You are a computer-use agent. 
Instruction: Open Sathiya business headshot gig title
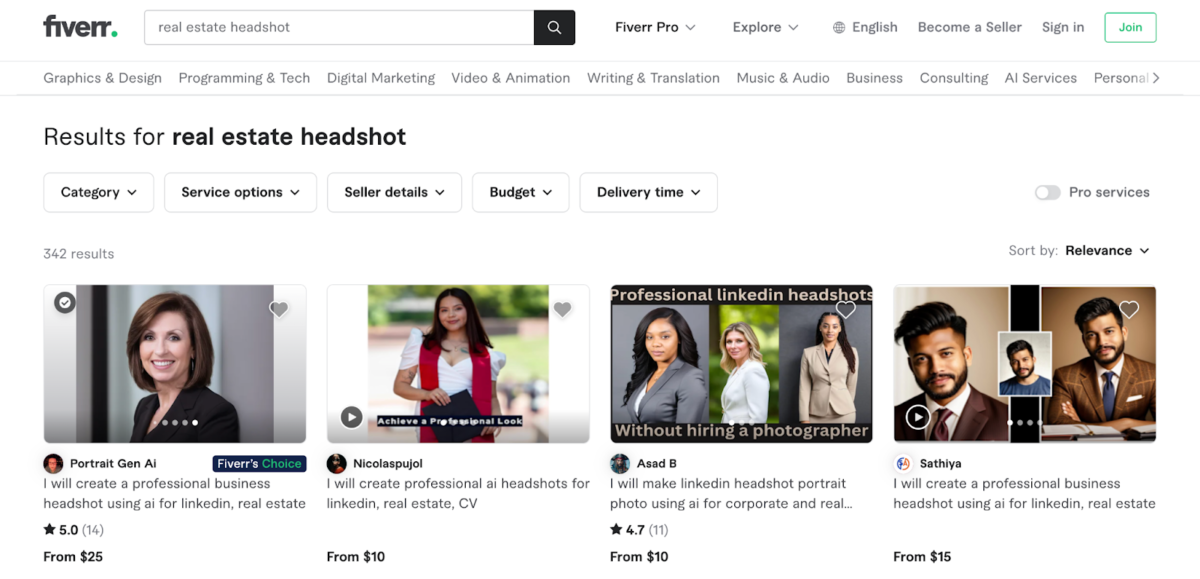pyautogui.click(x=1024, y=493)
